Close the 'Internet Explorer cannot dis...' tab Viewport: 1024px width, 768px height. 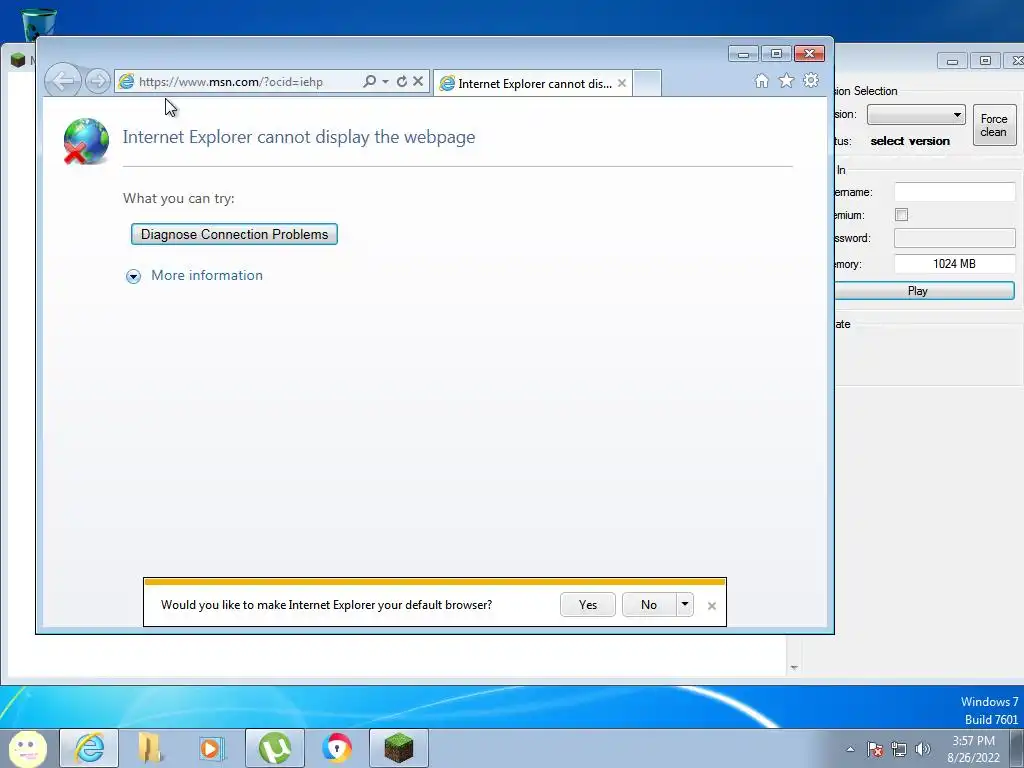[622, 84]
